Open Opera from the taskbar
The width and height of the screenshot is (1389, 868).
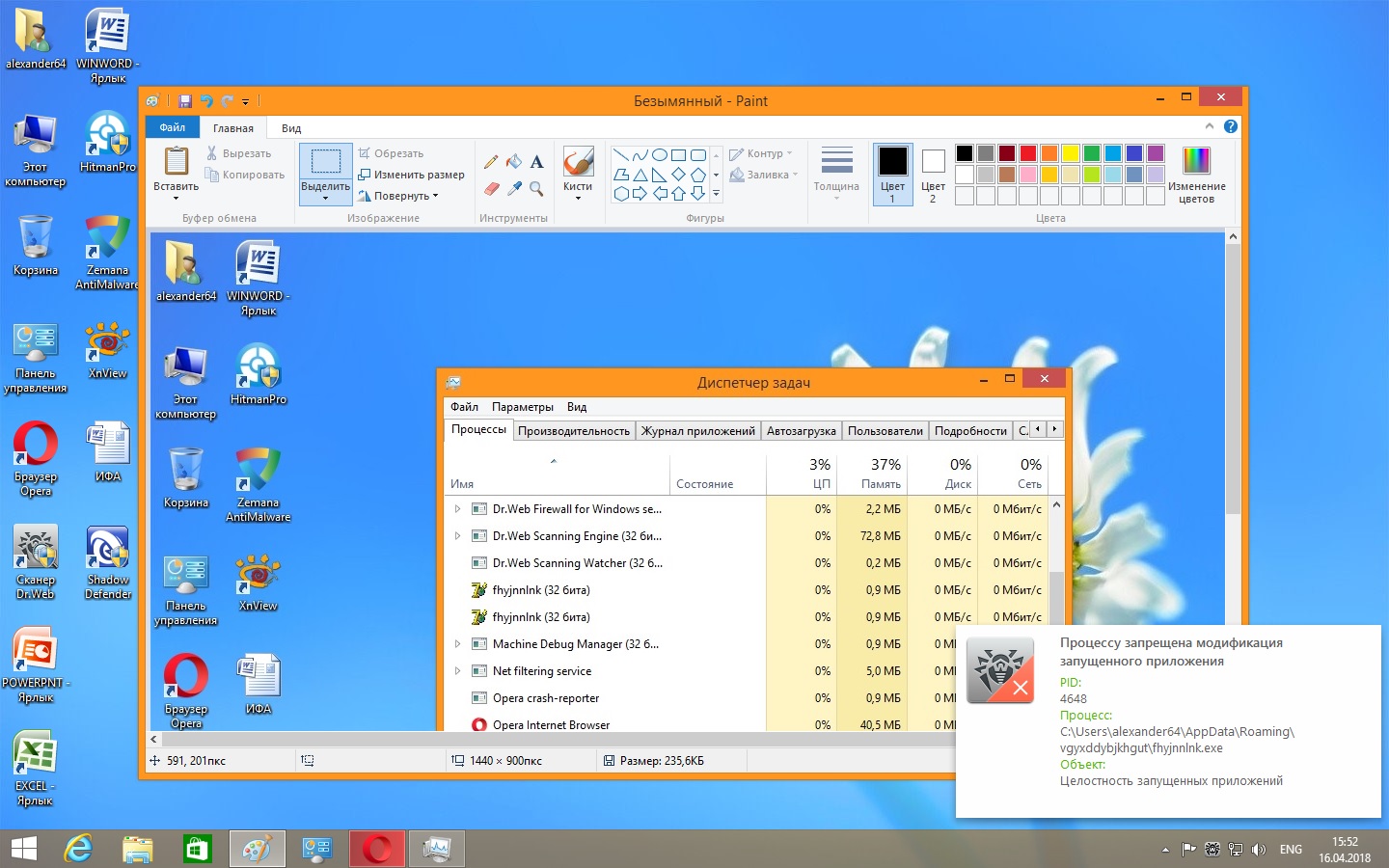[377, 849]
